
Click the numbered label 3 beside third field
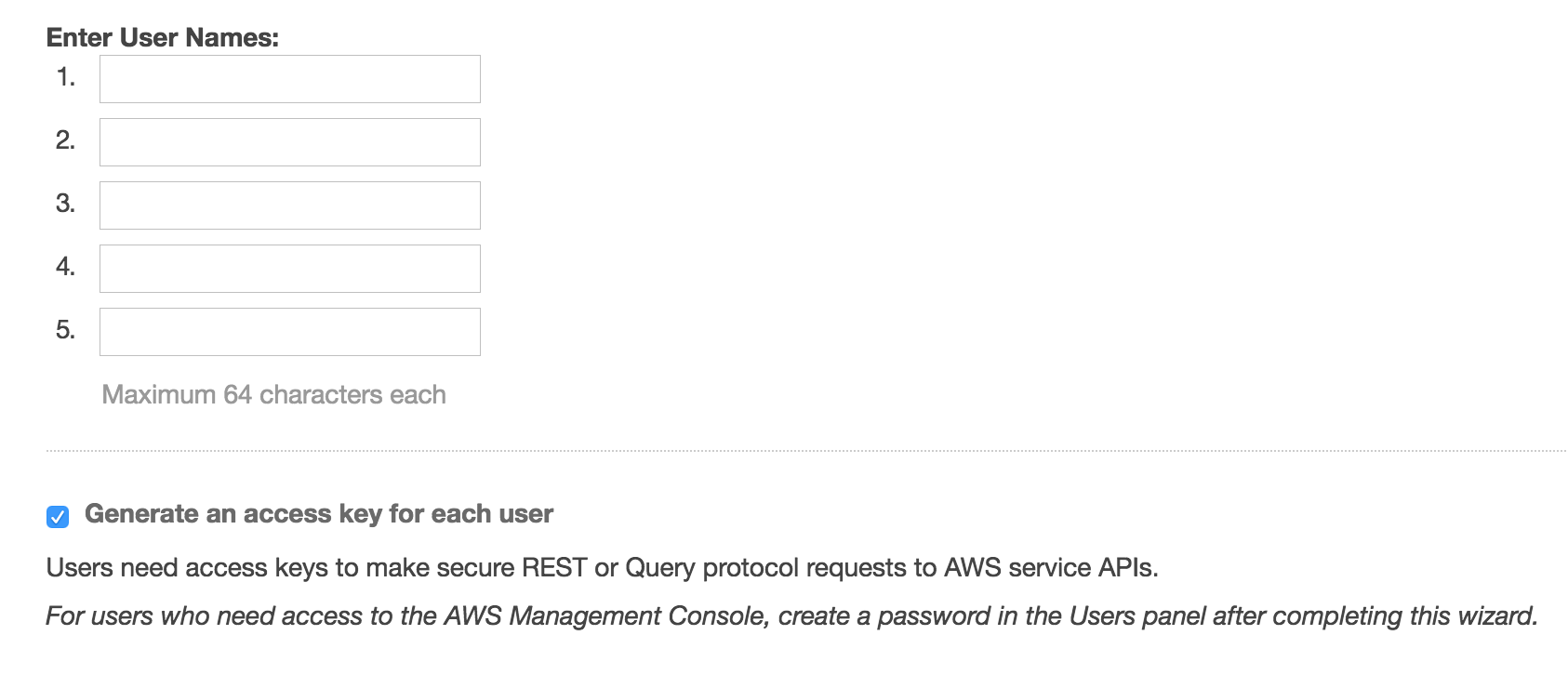(65, 205)
